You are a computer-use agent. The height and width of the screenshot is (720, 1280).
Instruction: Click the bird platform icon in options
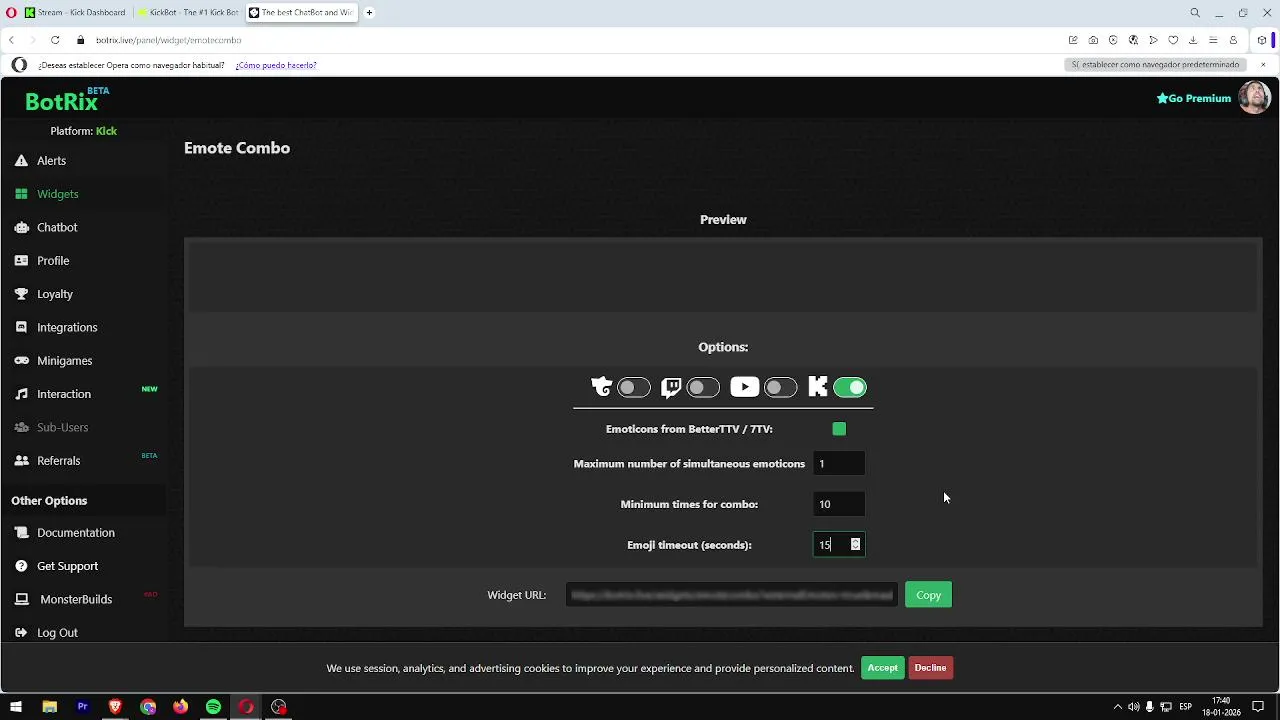click(601, 388)
